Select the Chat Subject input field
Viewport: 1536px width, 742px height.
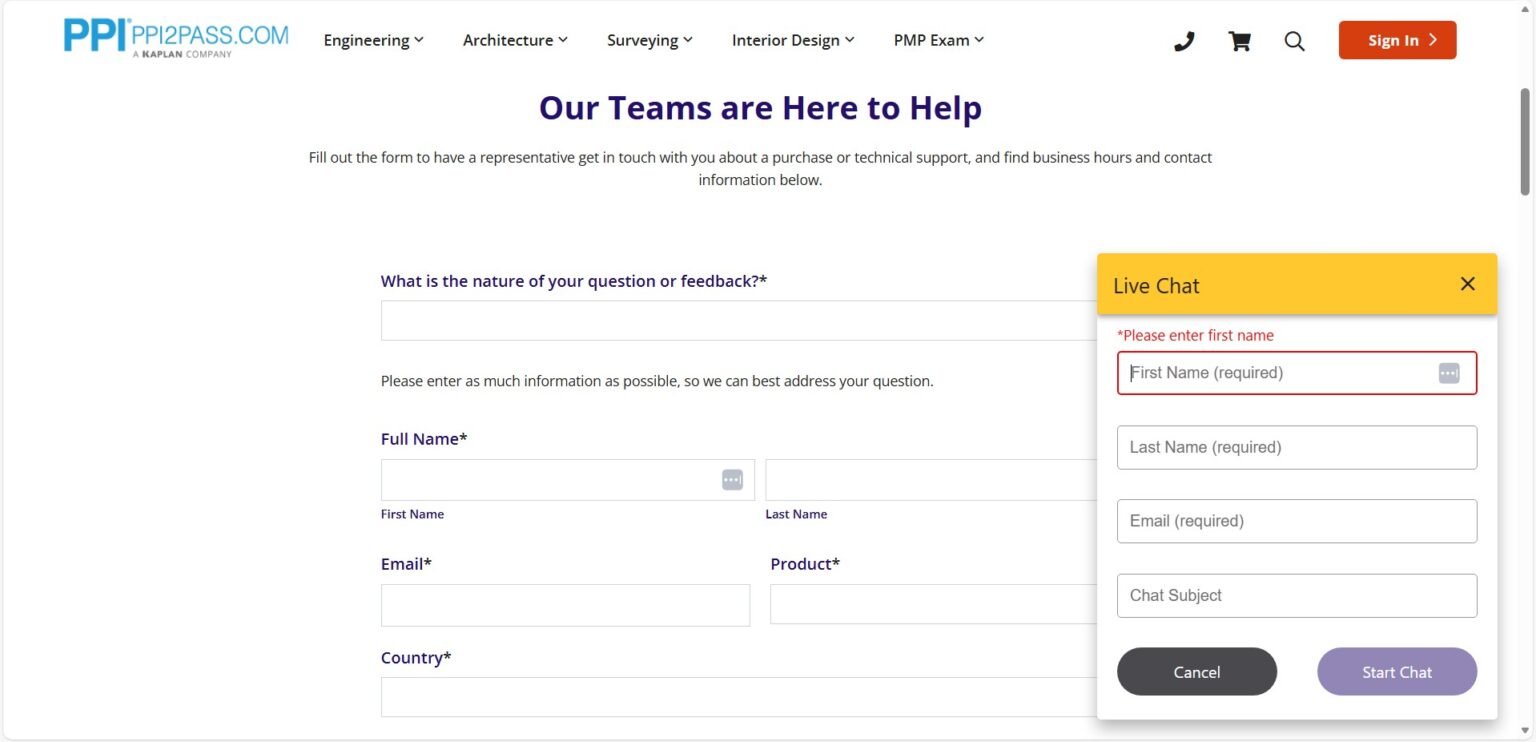[1296, 595]
